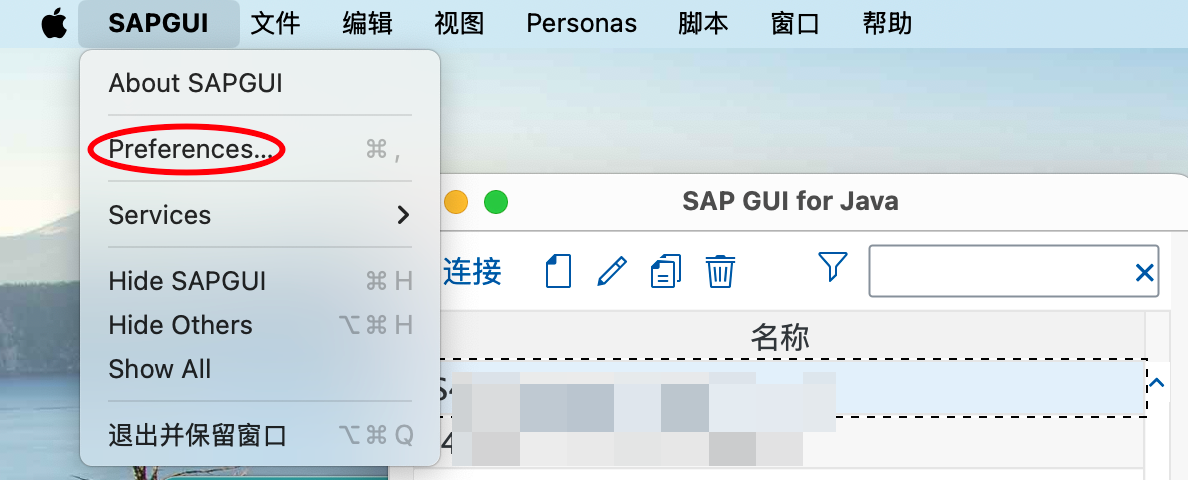Expand the Services submenu arrow
Viewport: 1188px width, 480px height.
point(403,216)
